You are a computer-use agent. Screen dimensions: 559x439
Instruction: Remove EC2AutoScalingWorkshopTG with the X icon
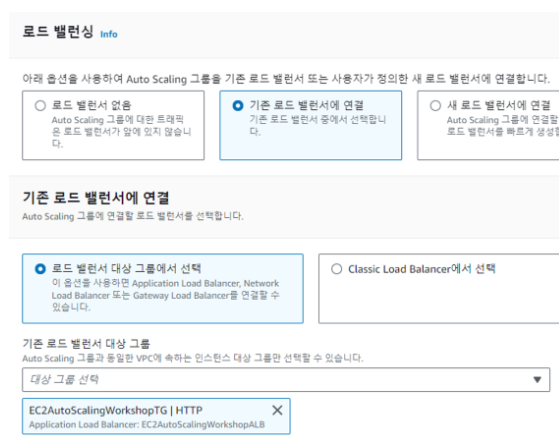tap(277, 410)
